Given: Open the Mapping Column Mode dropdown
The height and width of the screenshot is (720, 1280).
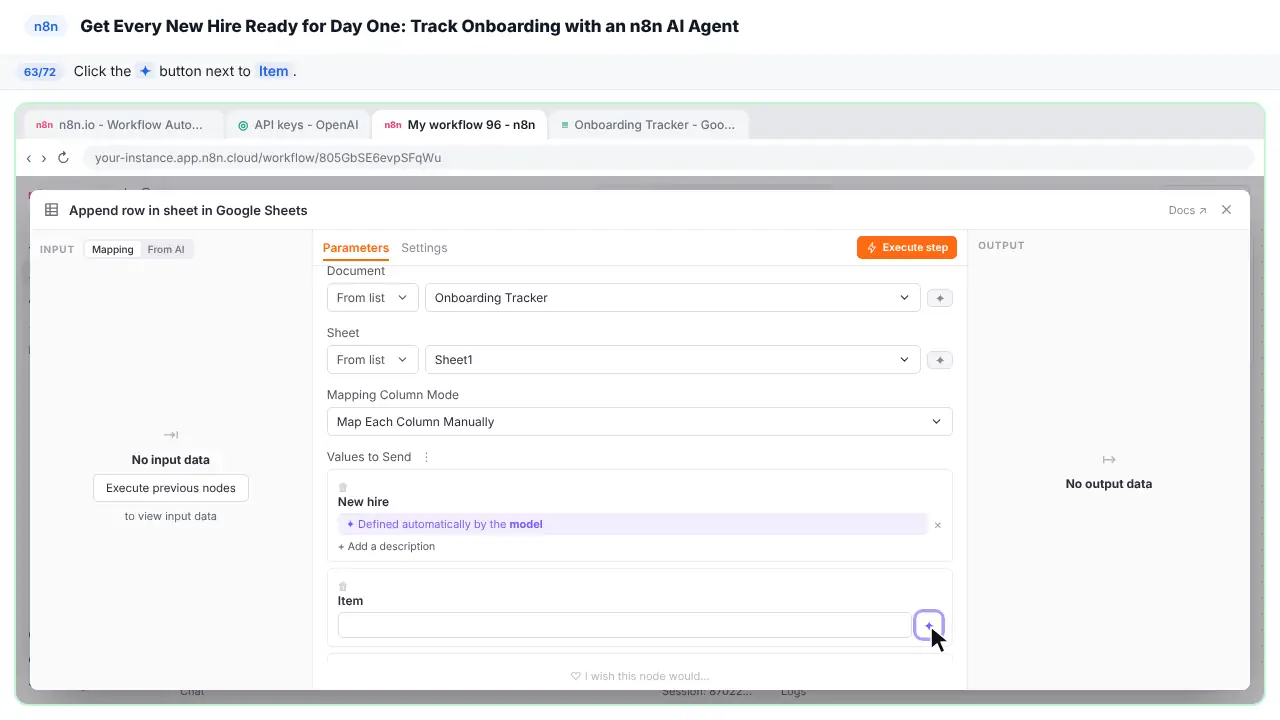Looking at the screenshot, I should click(639, 422).
